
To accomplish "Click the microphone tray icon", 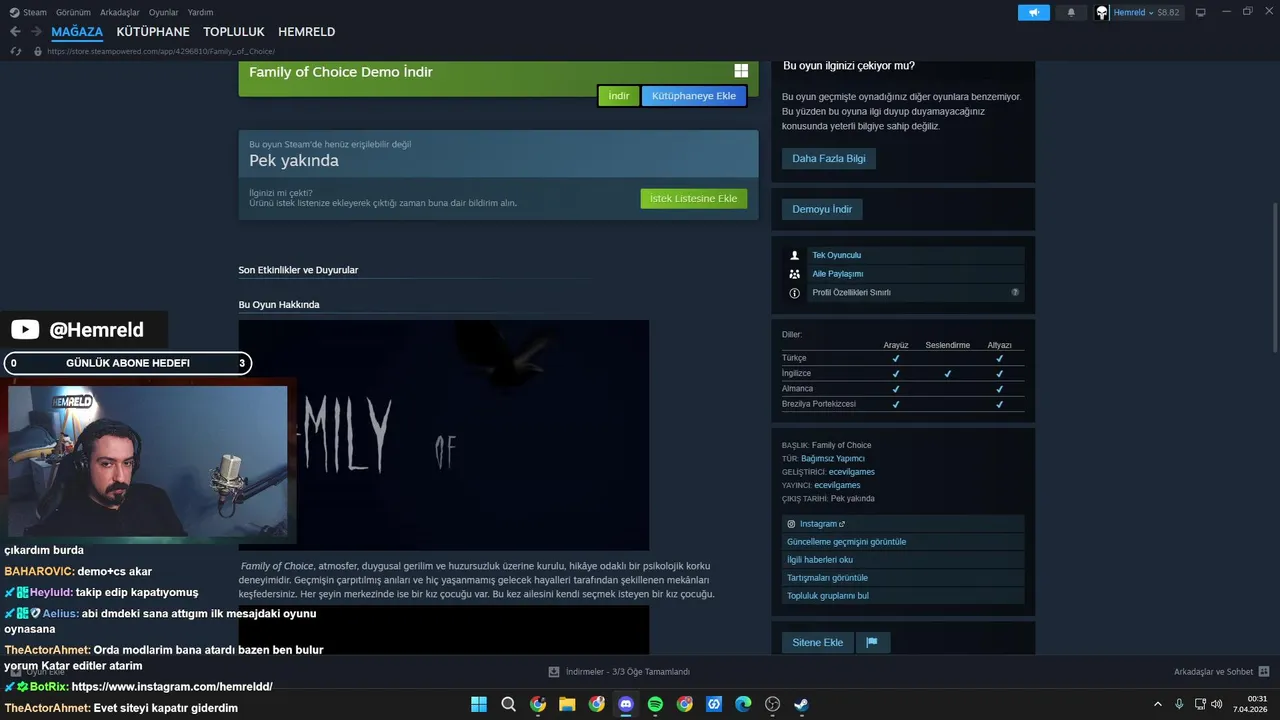I will pos(1179,704).
